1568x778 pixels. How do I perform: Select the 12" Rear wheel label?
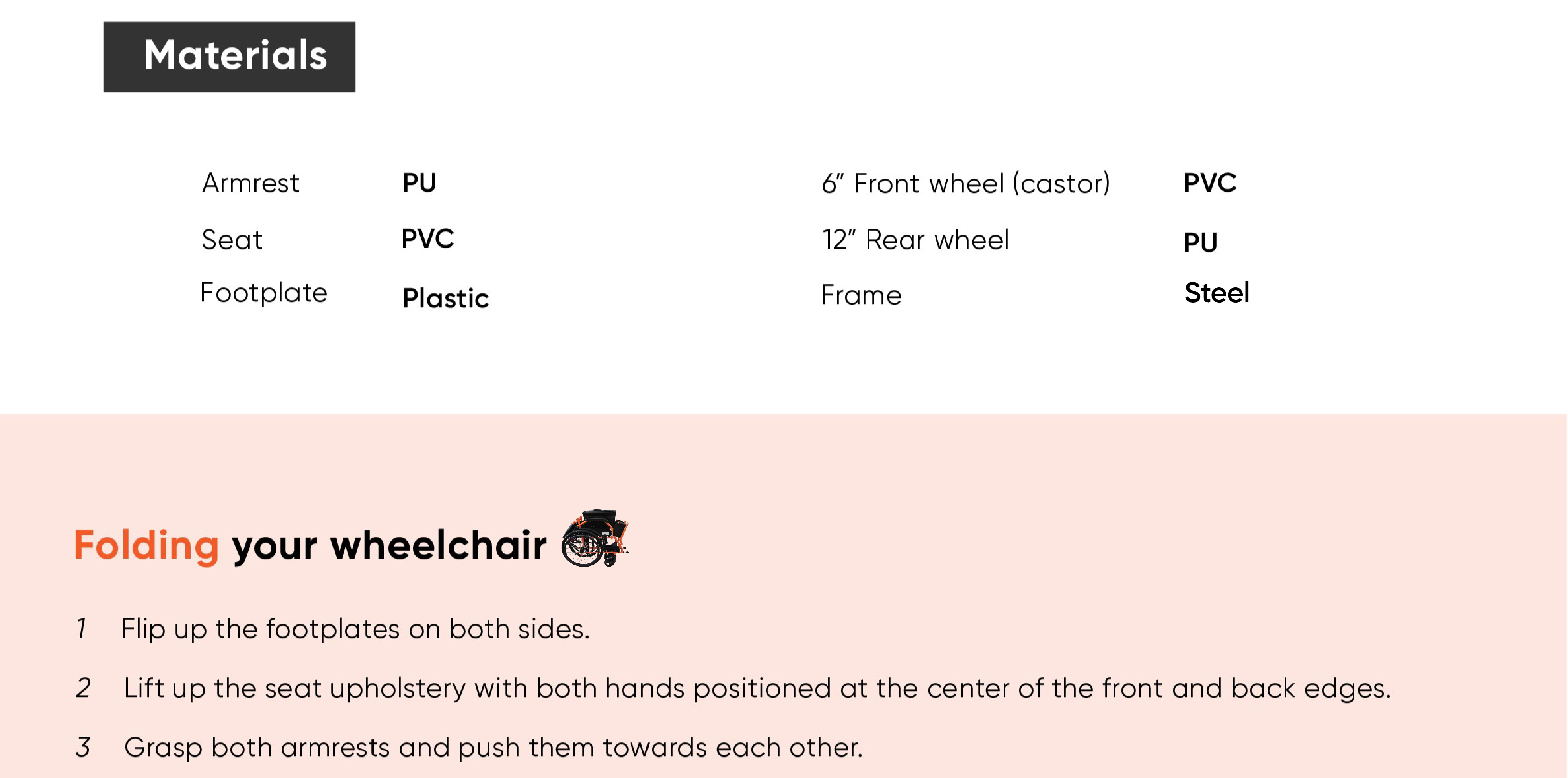tap(915, 239)
